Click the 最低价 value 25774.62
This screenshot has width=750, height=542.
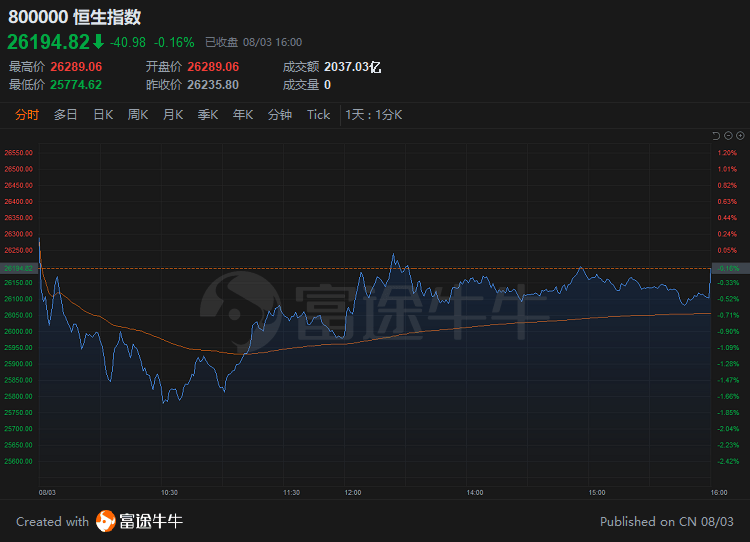pos(76,85)
